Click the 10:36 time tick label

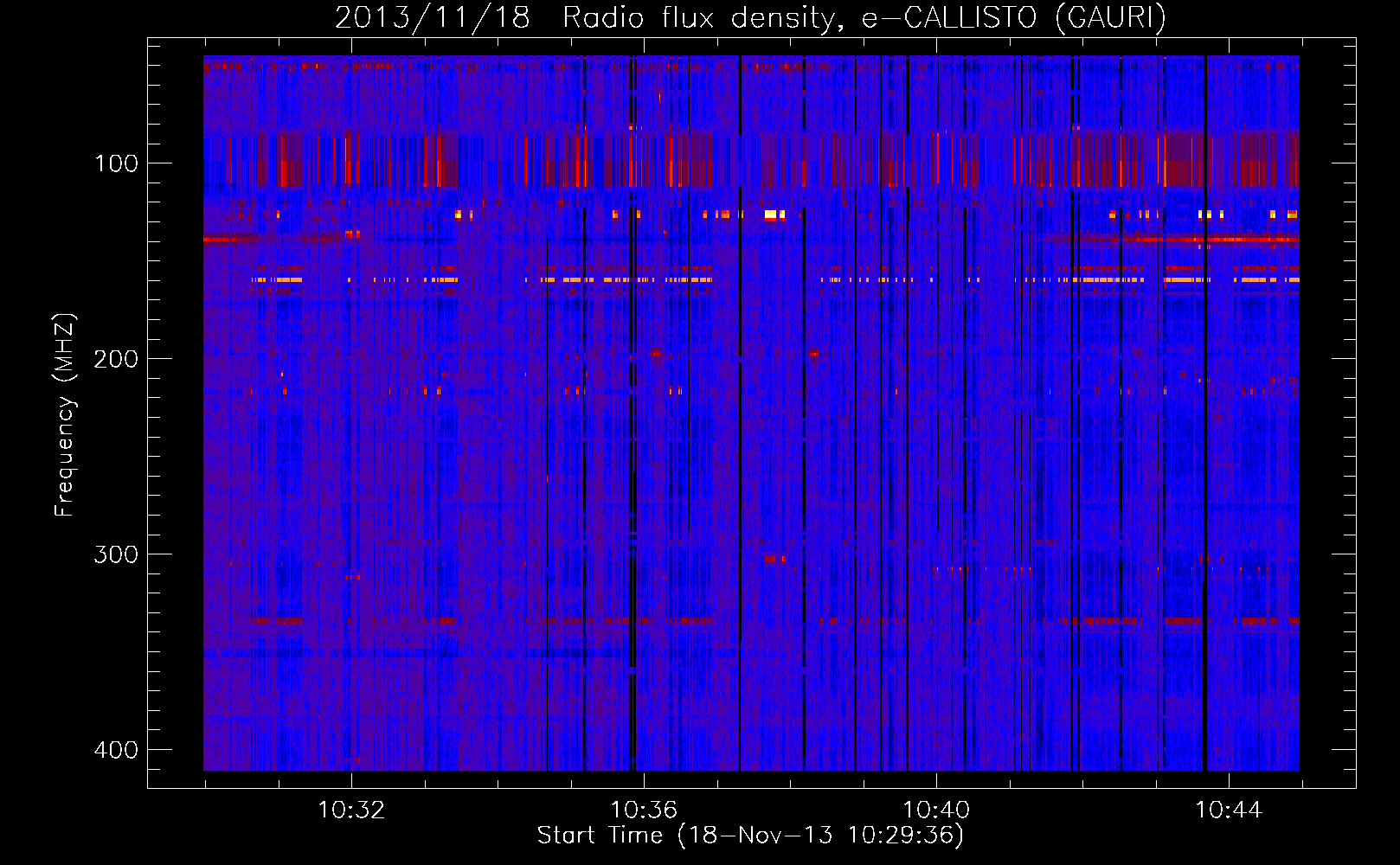644,811
